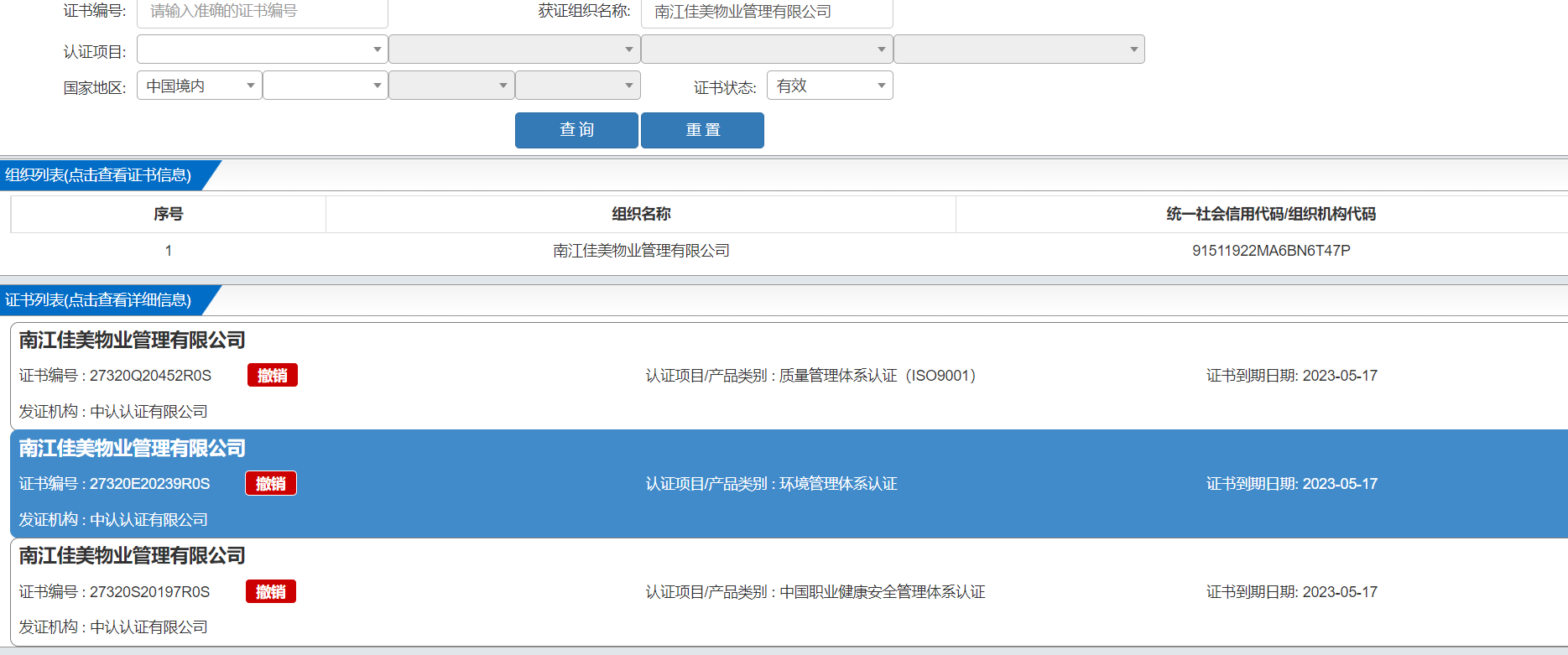Click 中国职业健康安全管理体系认证 category text
Screen dimensions: 1568x655
pyautogui.click(x=883, y=592)
